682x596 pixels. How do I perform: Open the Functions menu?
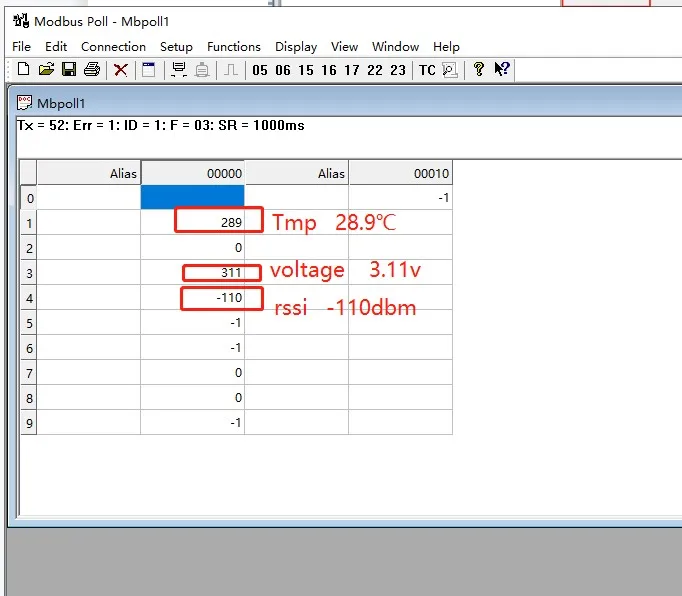point(233,46)
